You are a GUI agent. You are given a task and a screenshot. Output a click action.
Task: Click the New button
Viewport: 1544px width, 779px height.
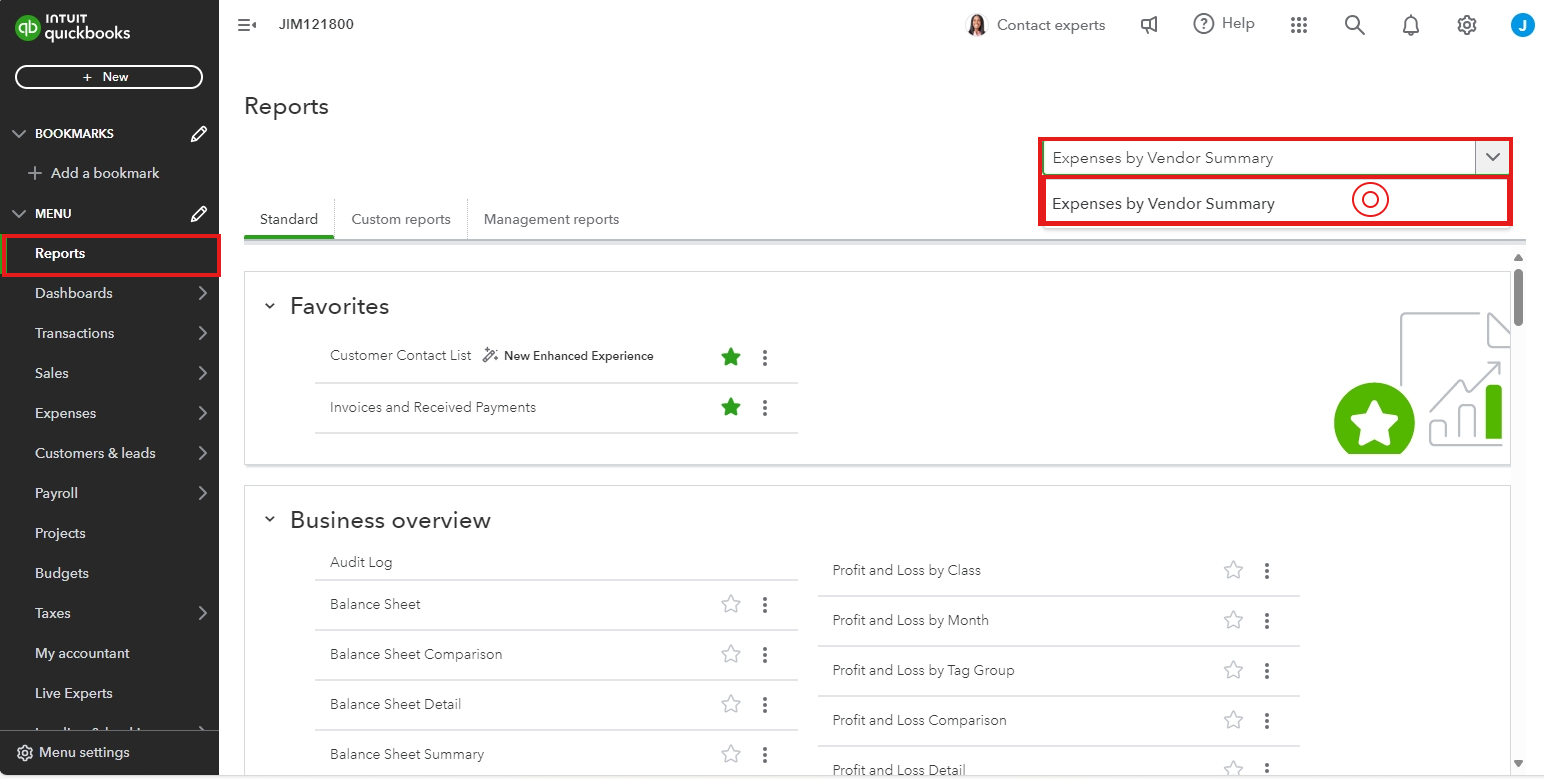(x=109, y=77)
